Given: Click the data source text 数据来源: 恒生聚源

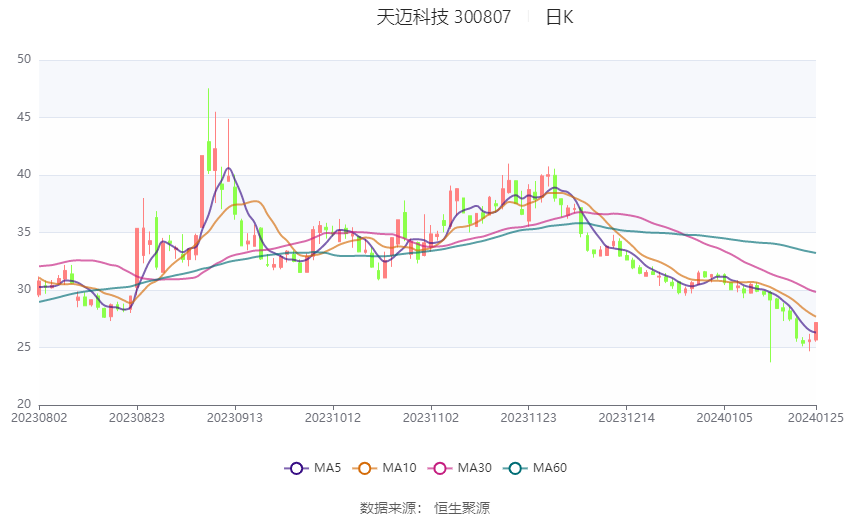Looking at the screenshot, I should click(x=424, y=508).
